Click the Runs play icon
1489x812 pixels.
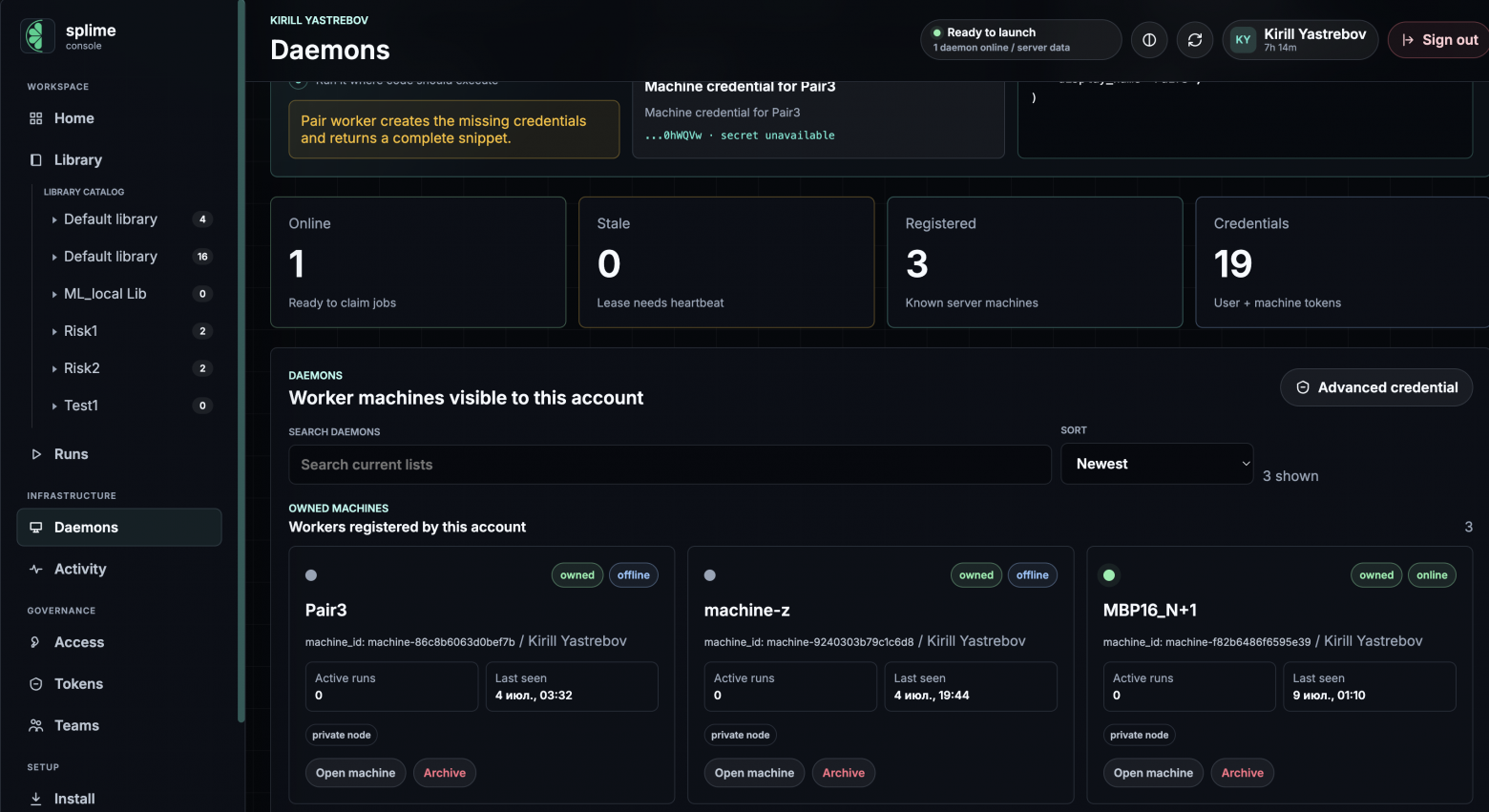point(36,454)
